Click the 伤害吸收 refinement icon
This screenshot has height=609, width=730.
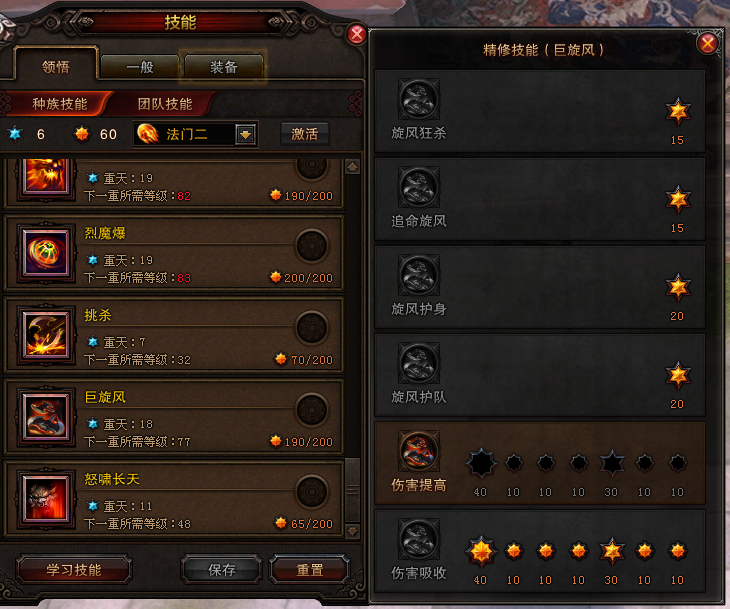[x=419, y=539]
